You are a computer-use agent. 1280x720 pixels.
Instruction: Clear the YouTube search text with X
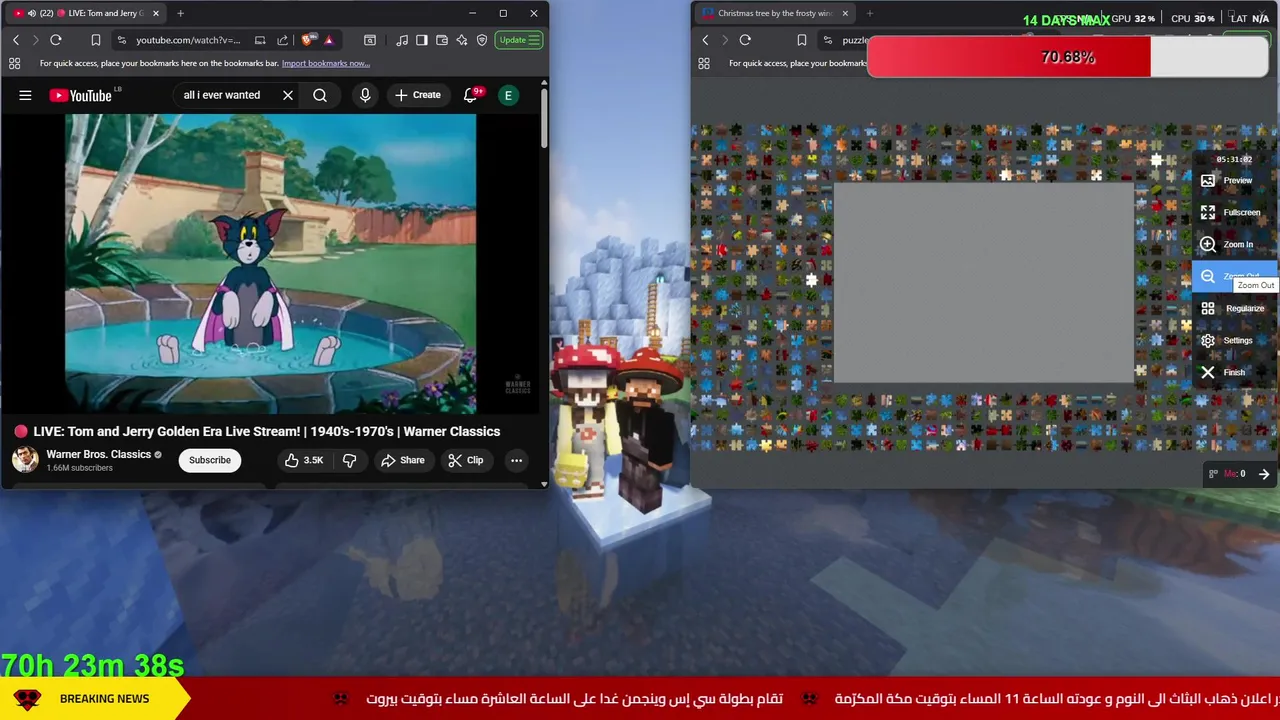(x=288, y=95)
